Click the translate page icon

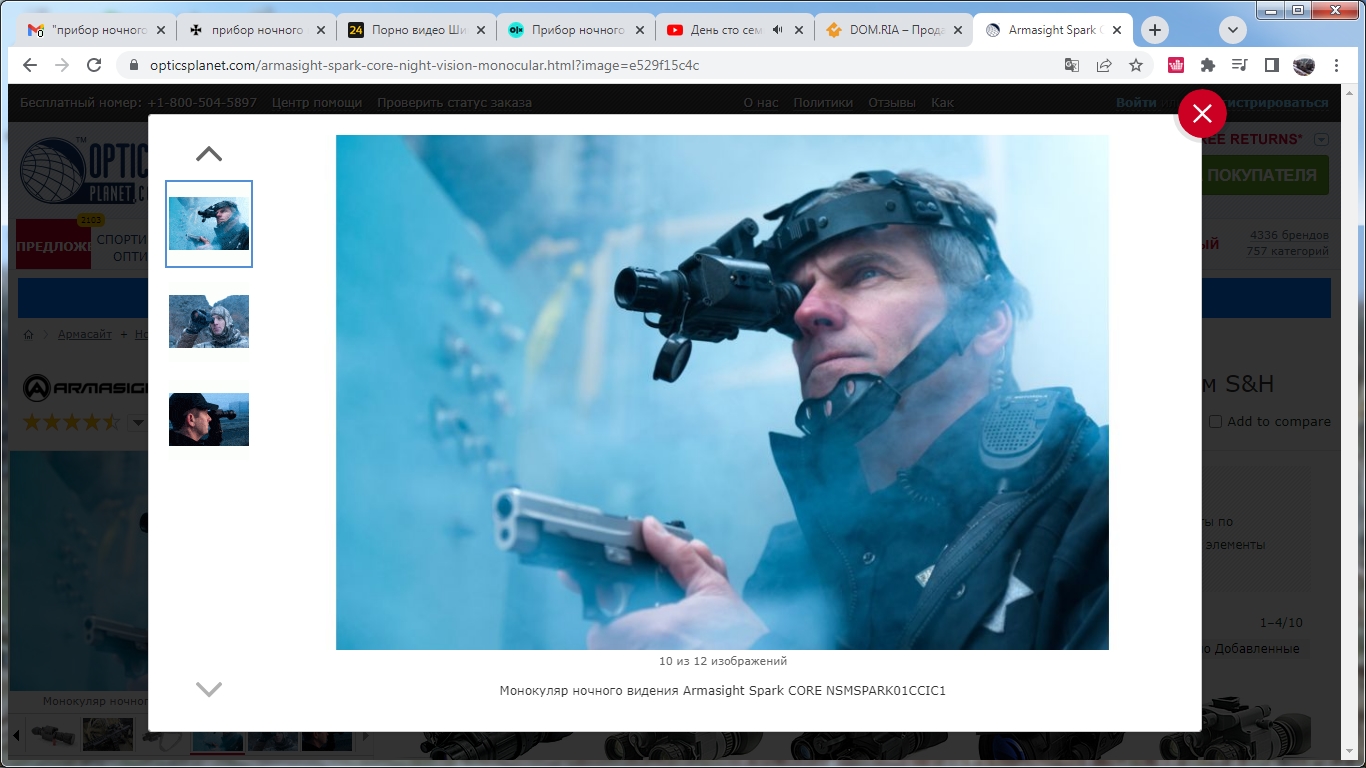click(1071, 65)
